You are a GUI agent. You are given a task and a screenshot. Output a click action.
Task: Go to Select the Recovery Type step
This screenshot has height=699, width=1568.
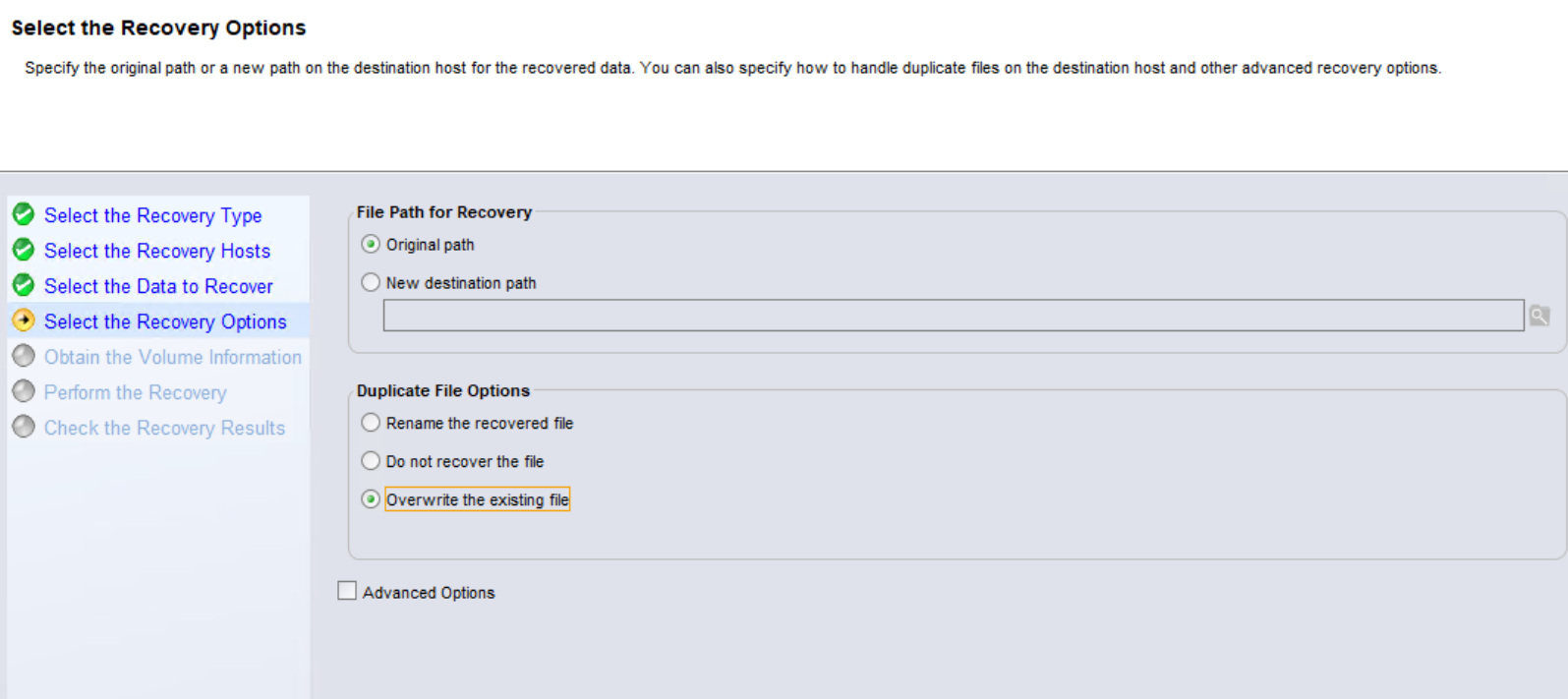(x=152, y=215)
